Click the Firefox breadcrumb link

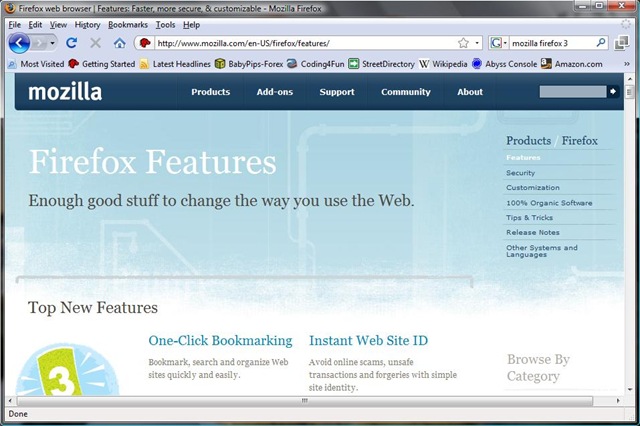[x=580, y=141]
